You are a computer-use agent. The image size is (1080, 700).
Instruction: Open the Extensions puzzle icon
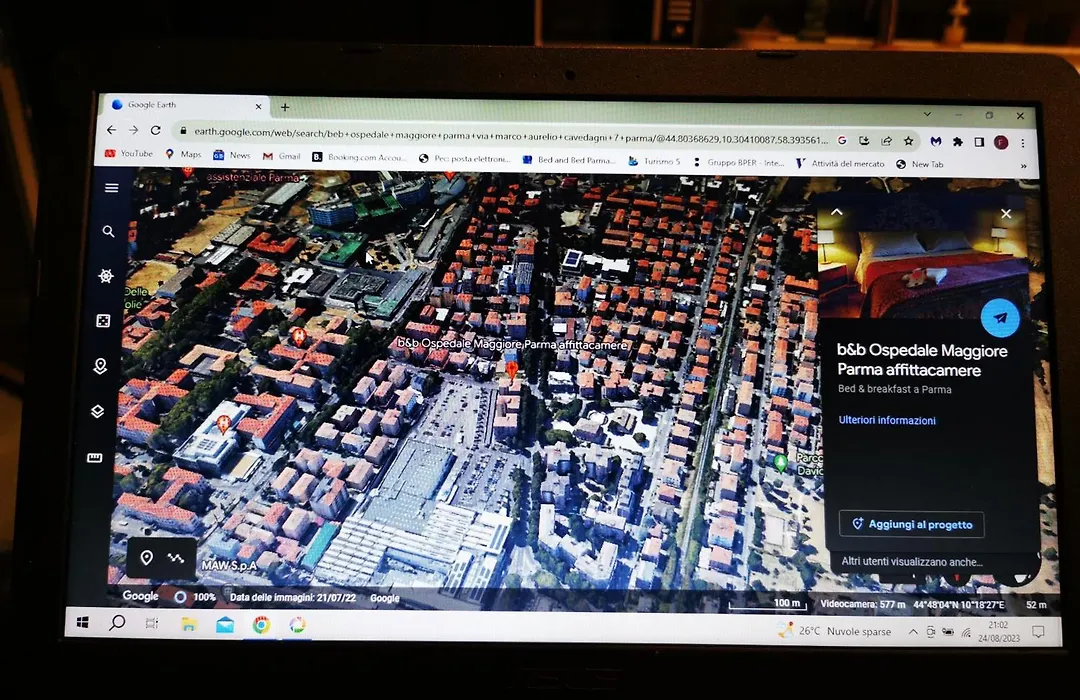click(x=957, y=141)
